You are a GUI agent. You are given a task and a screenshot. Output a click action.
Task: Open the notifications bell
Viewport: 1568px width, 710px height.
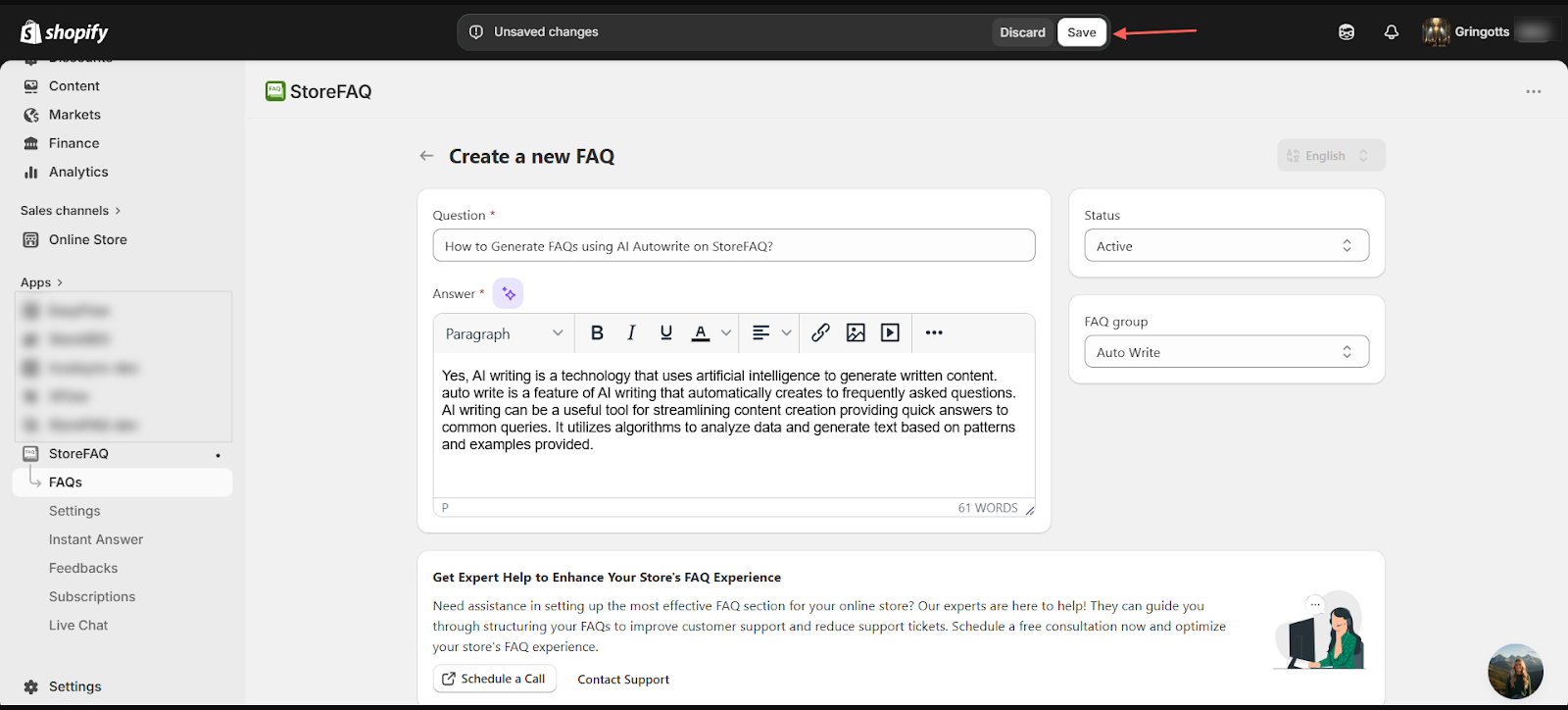point(1391,32)
